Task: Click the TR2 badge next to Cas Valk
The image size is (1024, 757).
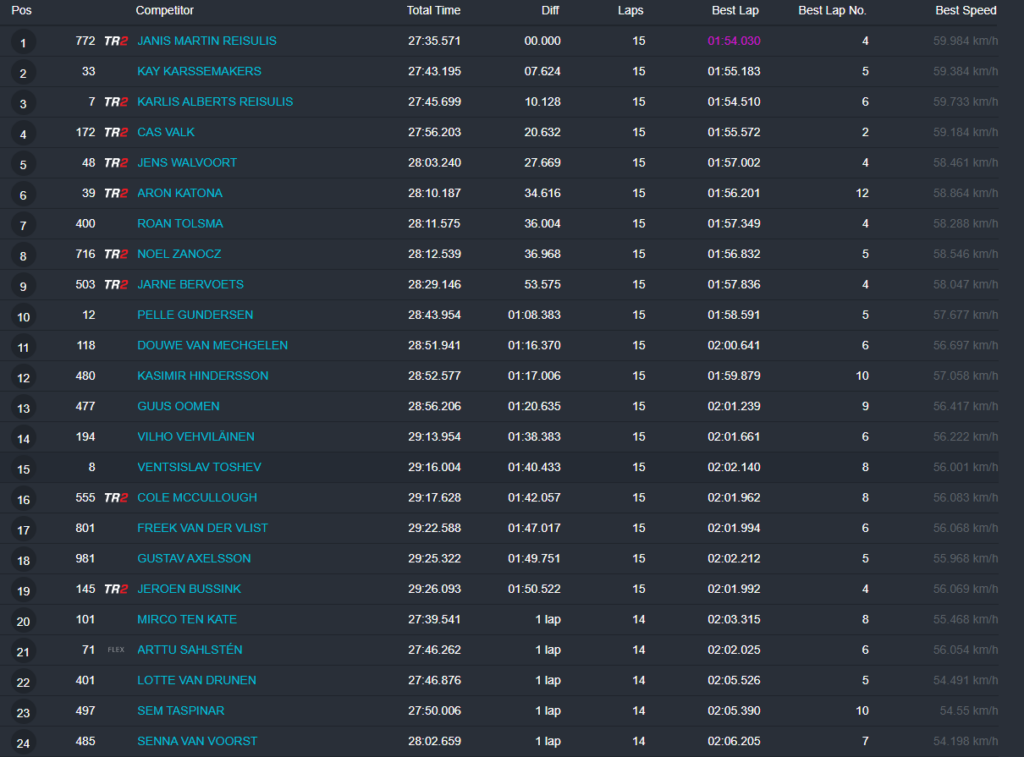Action: coord(116,132)
